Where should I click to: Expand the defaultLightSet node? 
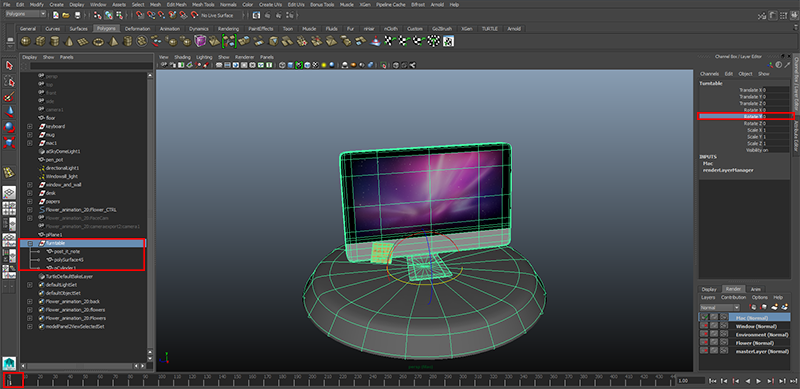30,285
